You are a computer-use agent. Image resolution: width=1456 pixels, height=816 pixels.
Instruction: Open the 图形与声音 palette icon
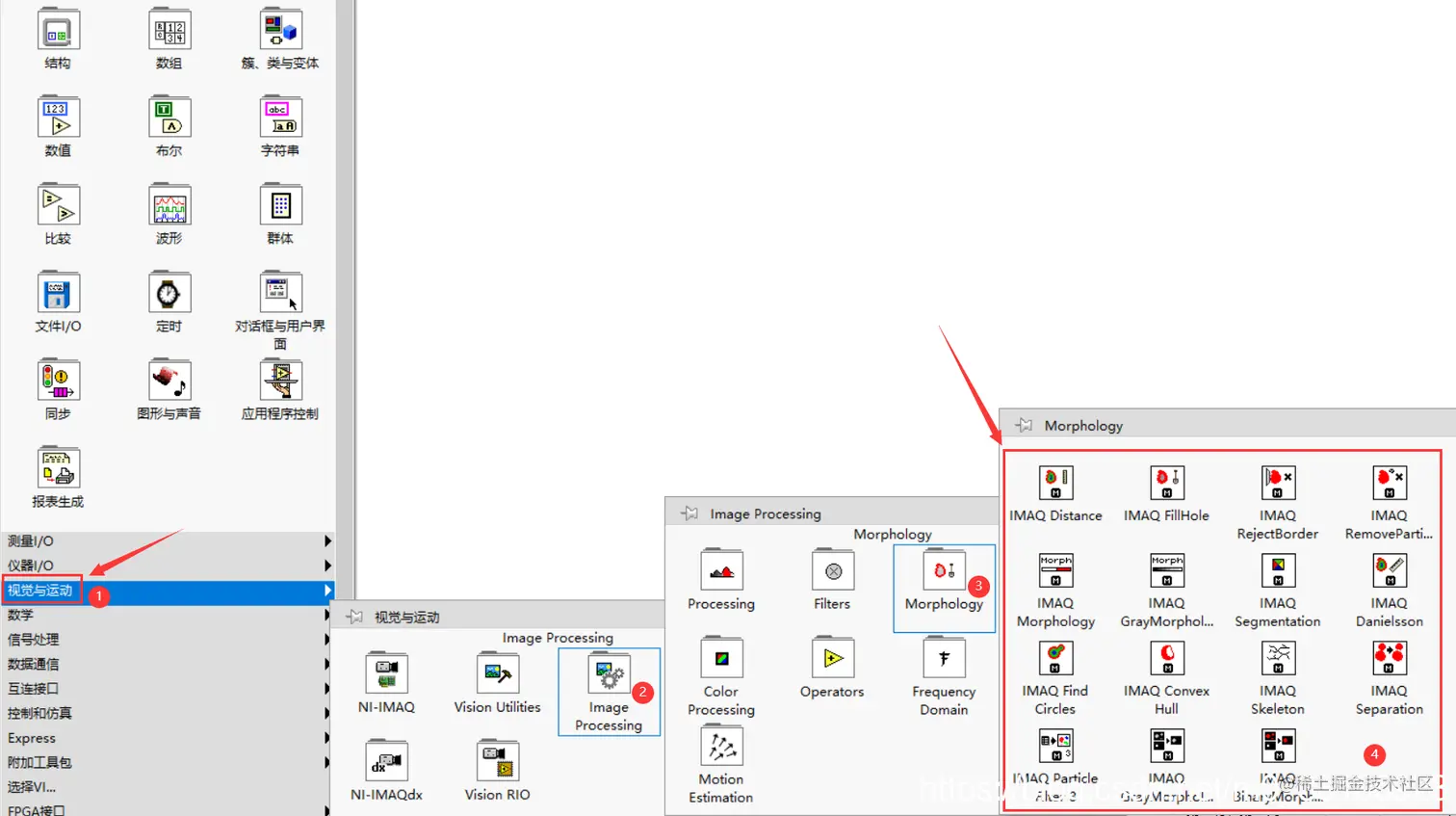coord(169,381)
